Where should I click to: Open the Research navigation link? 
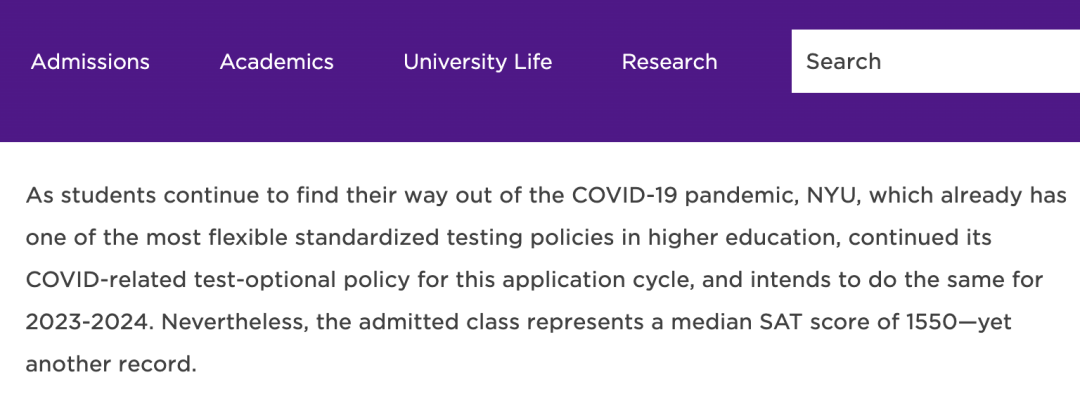(669, 62)
